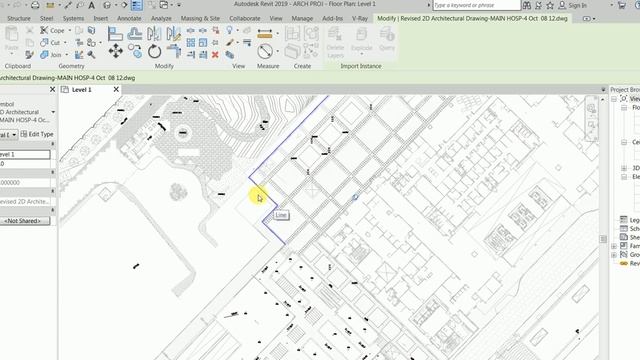Click the Match Type Properties icon
The height and width of the screenshot is (360, 640).
coord(29,55)
